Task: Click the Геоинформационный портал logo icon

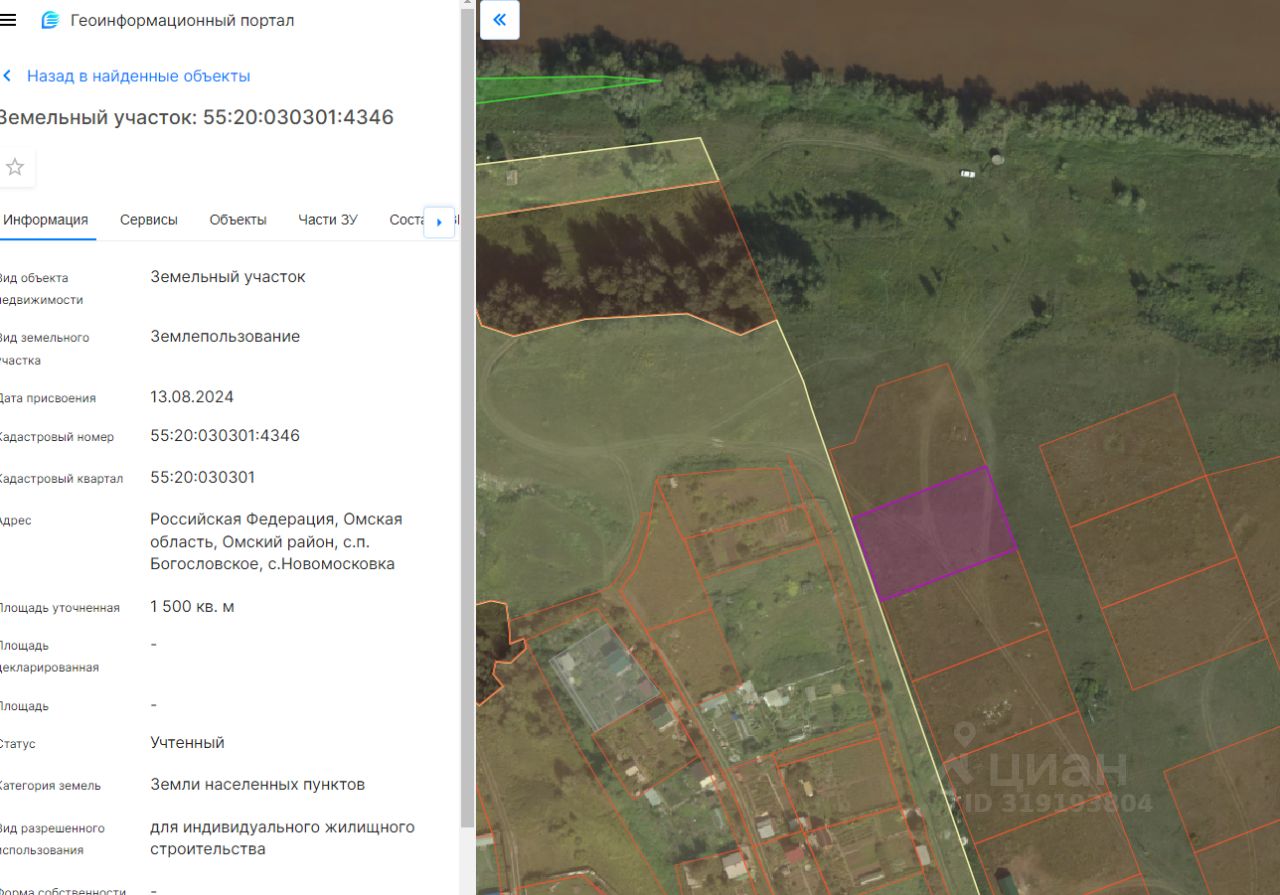Action: (50, 20)
